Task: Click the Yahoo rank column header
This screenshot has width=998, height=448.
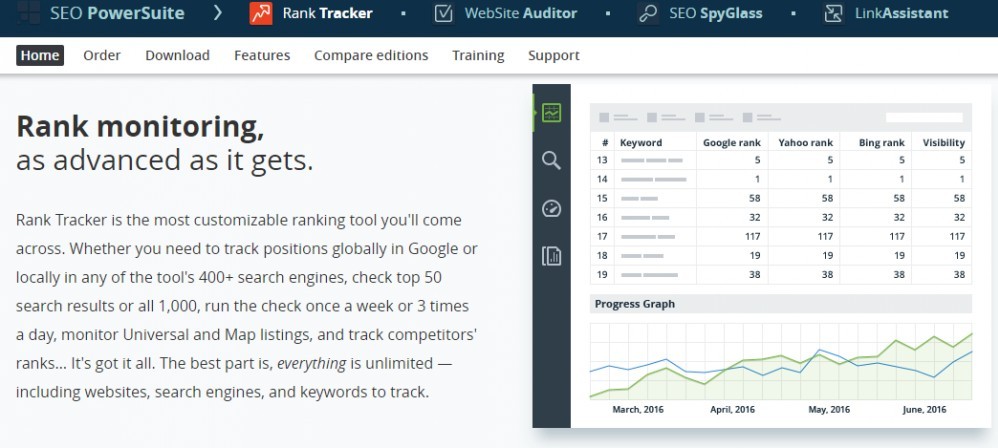Action: tap(805, 143)
